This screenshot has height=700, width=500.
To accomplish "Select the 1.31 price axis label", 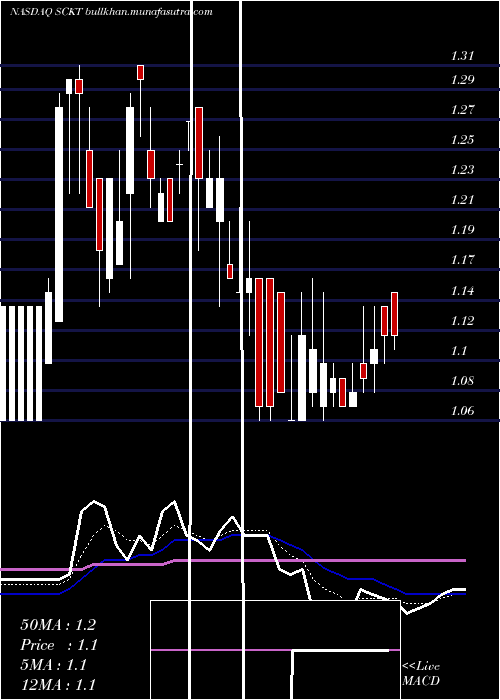I will 462,56.
